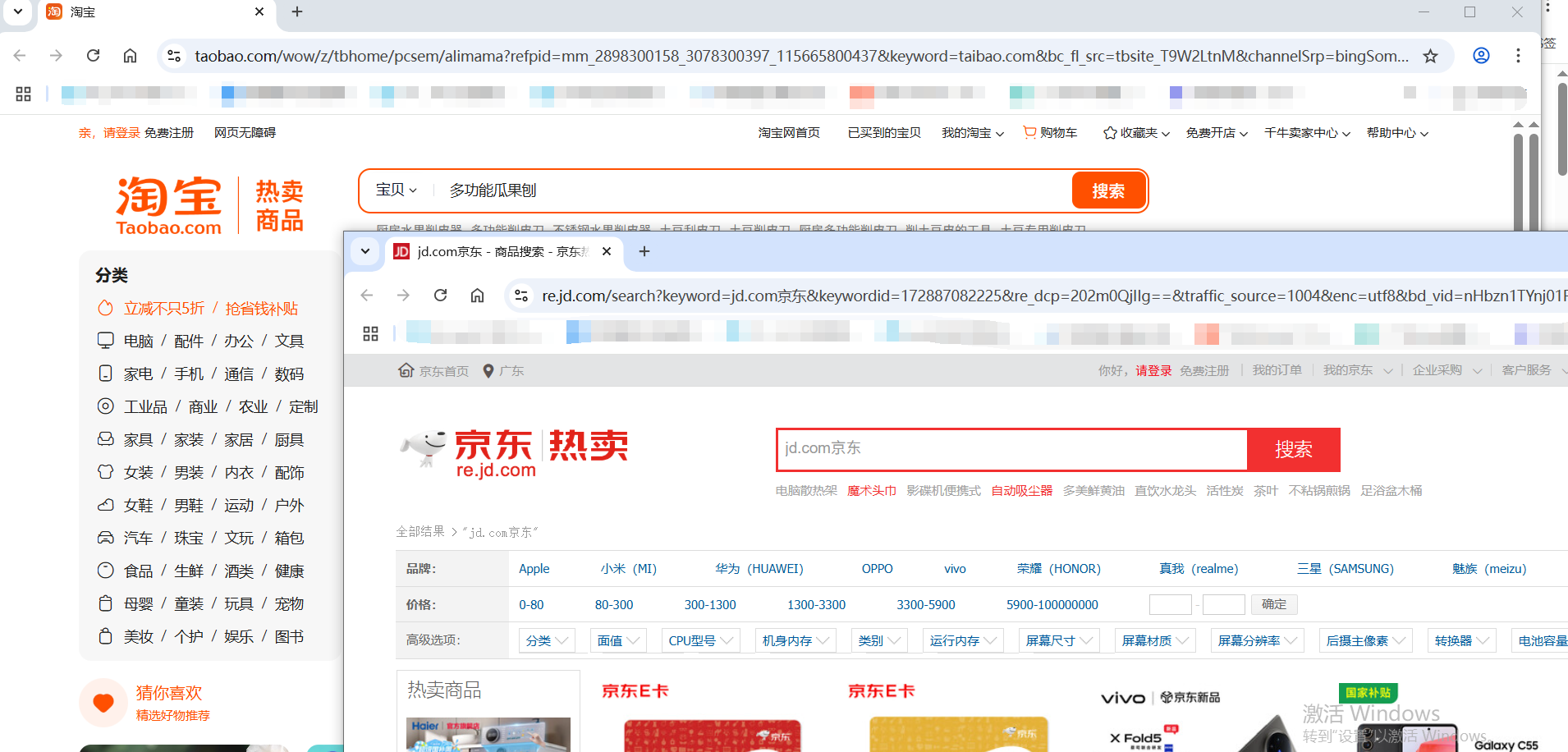Click 确定 price range button on JD

(x=1274, y=604)
